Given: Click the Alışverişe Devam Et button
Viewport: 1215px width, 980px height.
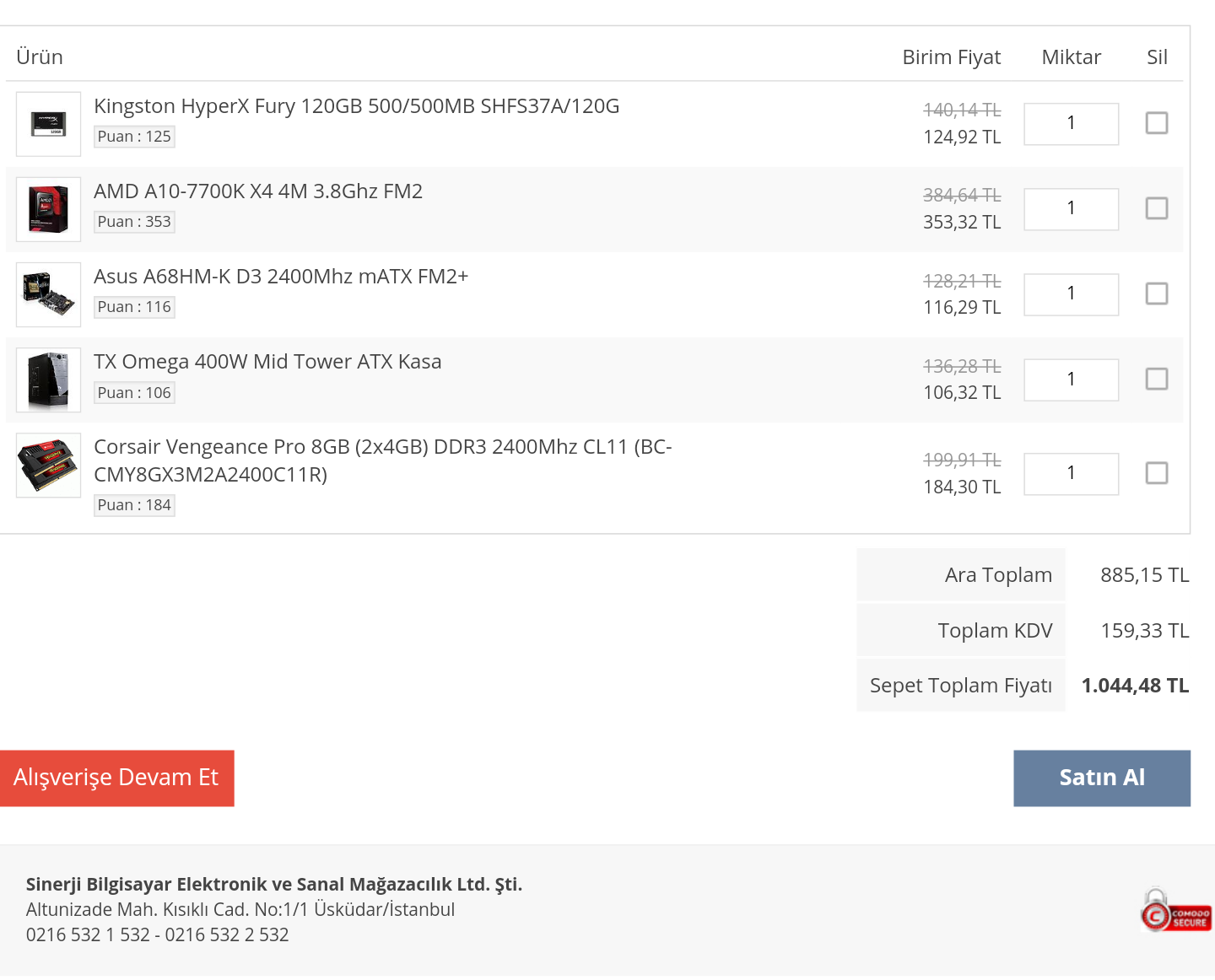Looking at the screenshot, I should (x=116, y=778).
